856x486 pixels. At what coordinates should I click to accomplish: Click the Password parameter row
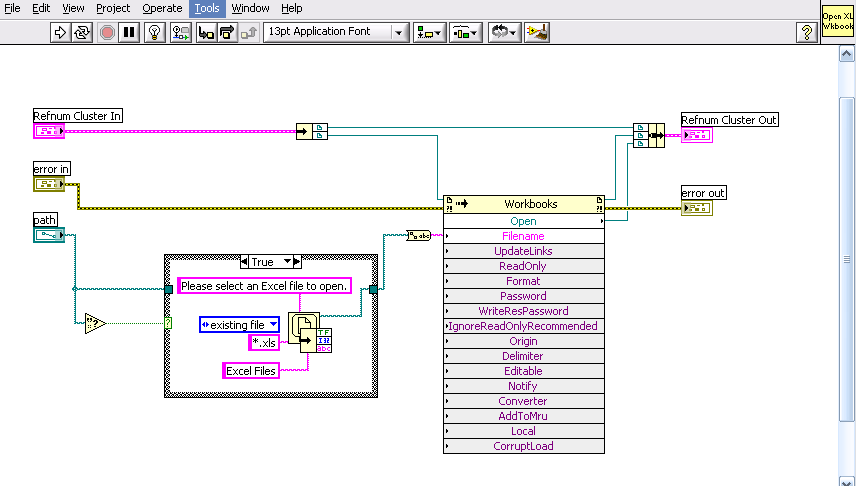pyautogui.click(x=524, y=296)
